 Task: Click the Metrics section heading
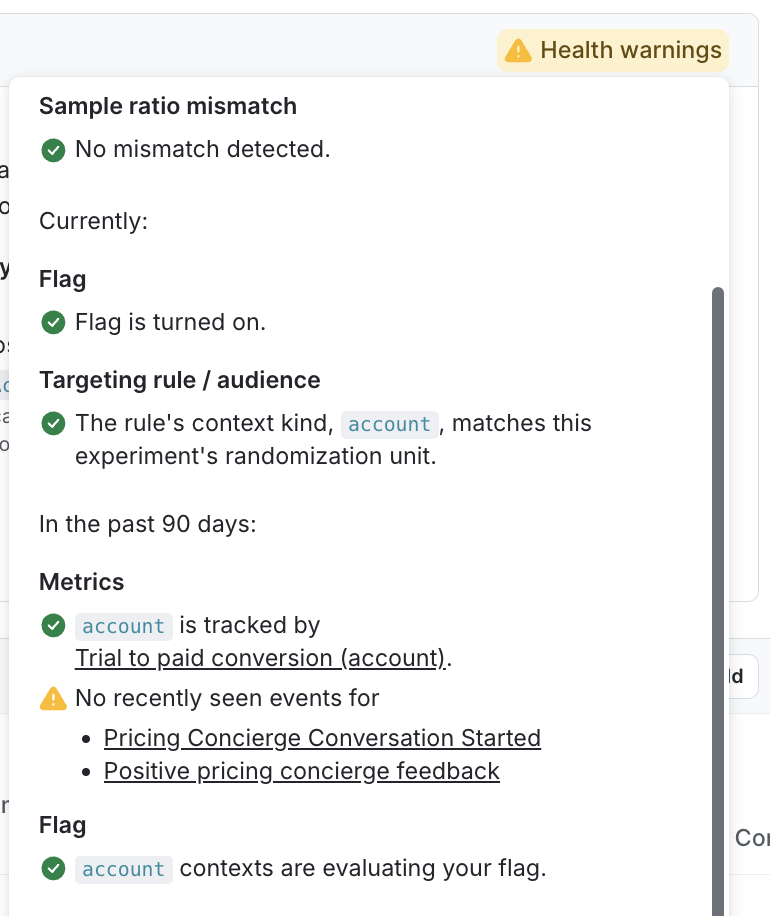pyautogui.click(x=82, y=582)
